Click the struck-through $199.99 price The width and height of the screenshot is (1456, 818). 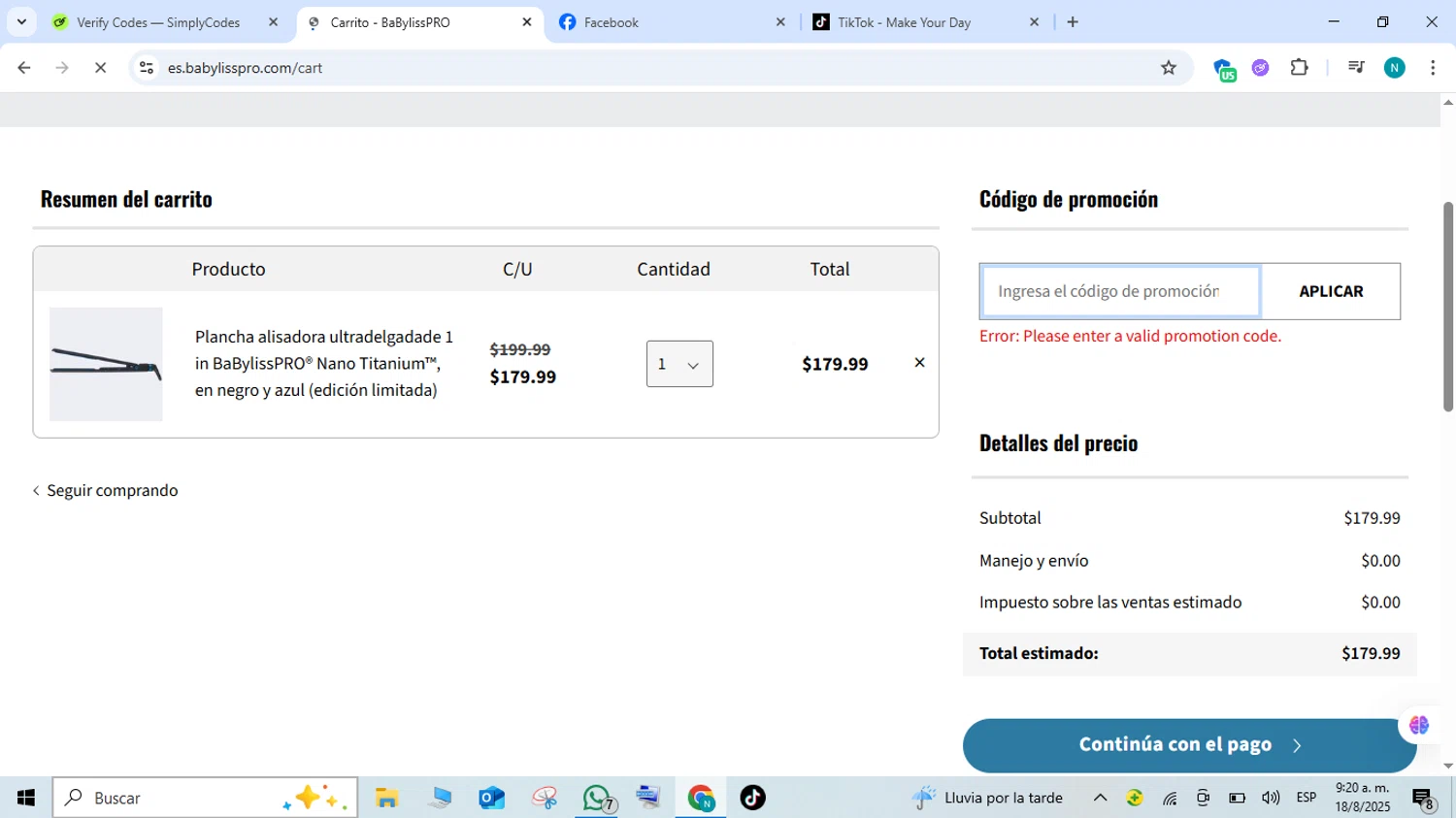click(x=520, y=349)
